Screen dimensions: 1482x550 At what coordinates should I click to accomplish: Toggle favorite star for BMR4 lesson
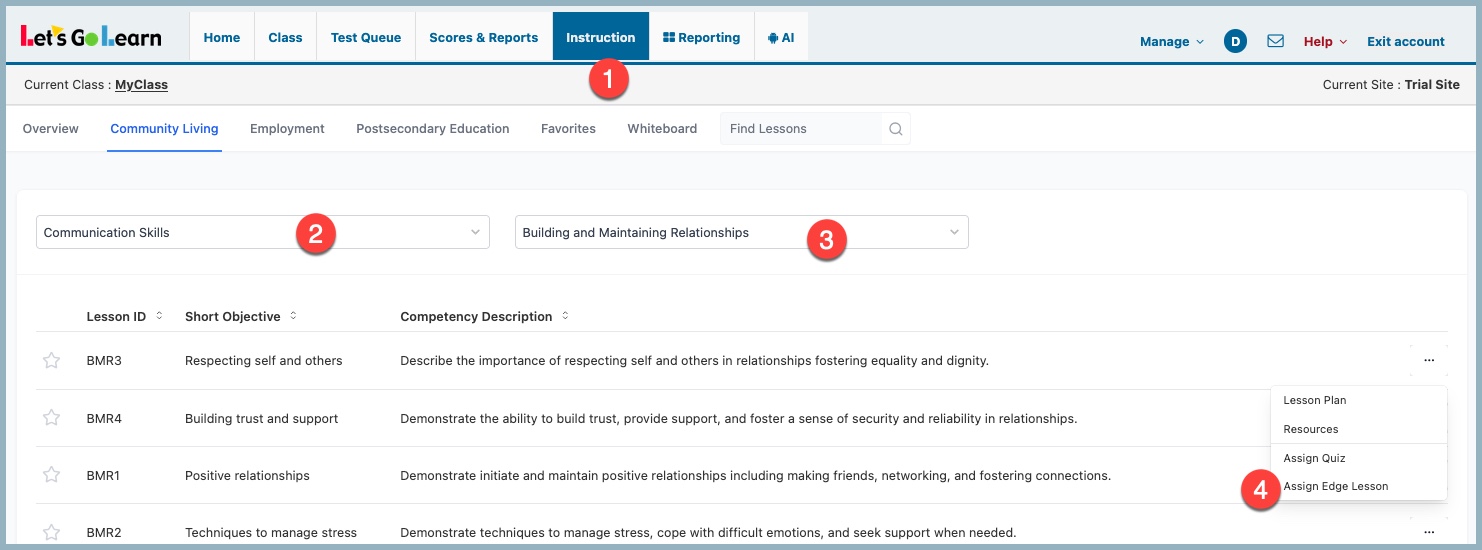(52, 418)
